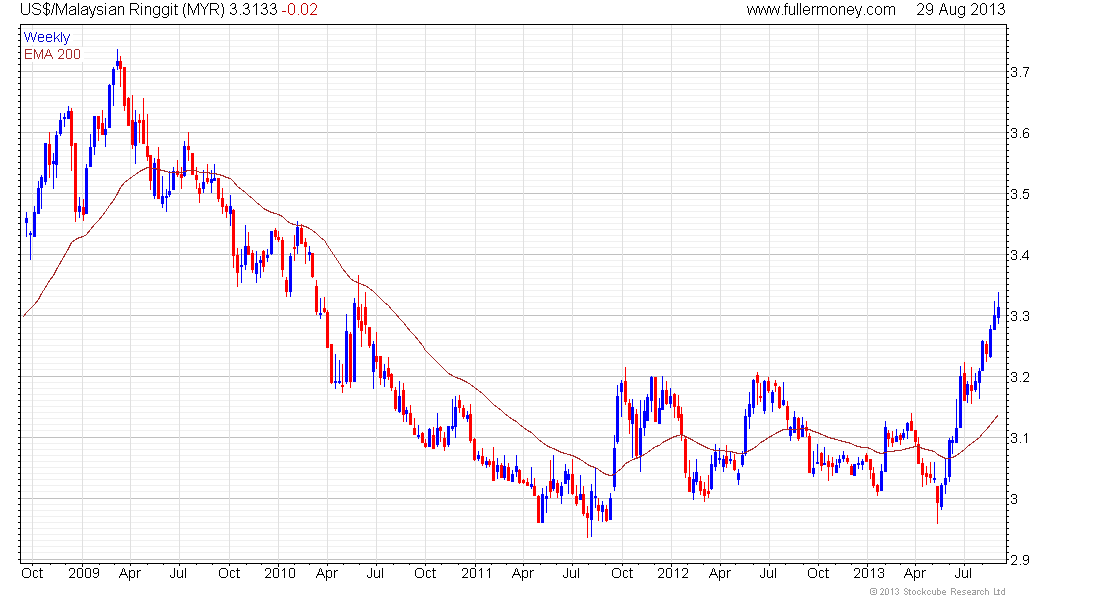The width and height of the screenshot is (1100, 600).
Task: Click the 3.5 y-axis label
Action: (1019, 194)
